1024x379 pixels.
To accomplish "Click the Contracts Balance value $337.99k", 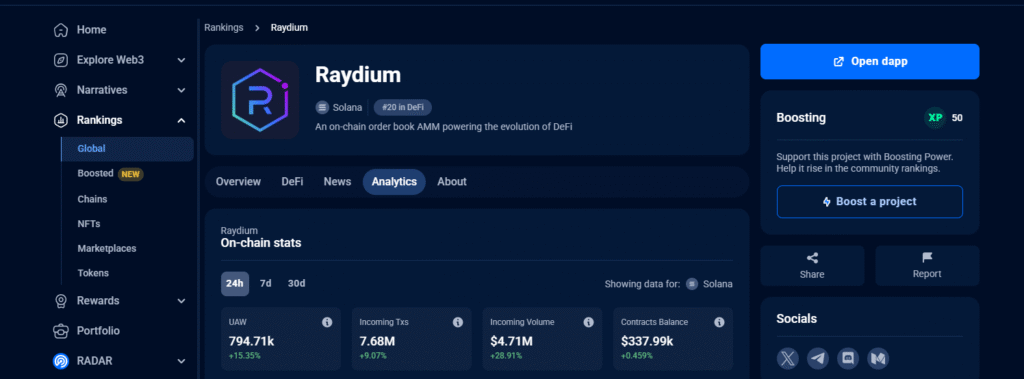I will (x=647, y=341).
